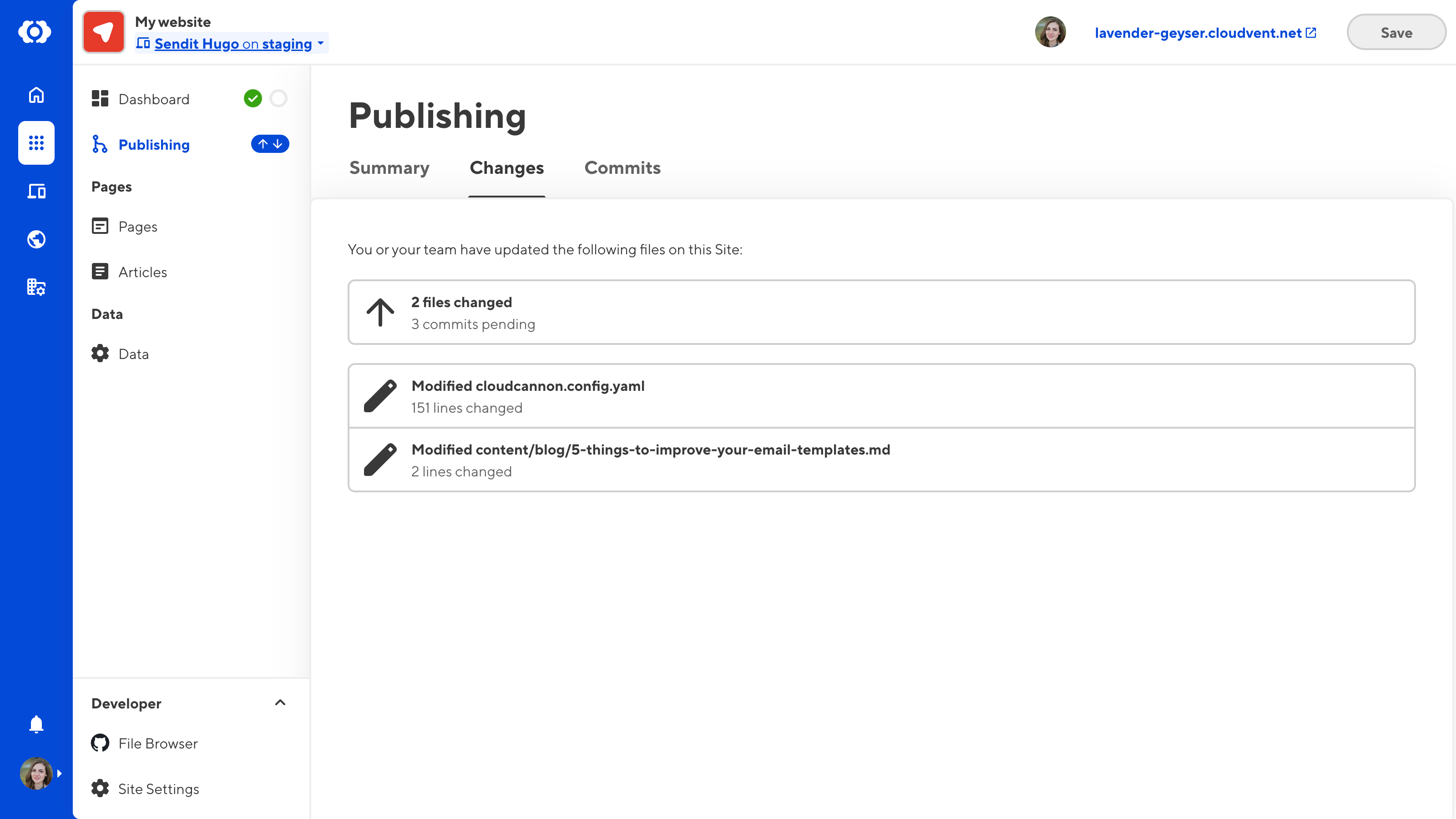This screenshot has height=819, width=1456.
Task: Open File Browser in the sidebar
Action: (158, 743)
